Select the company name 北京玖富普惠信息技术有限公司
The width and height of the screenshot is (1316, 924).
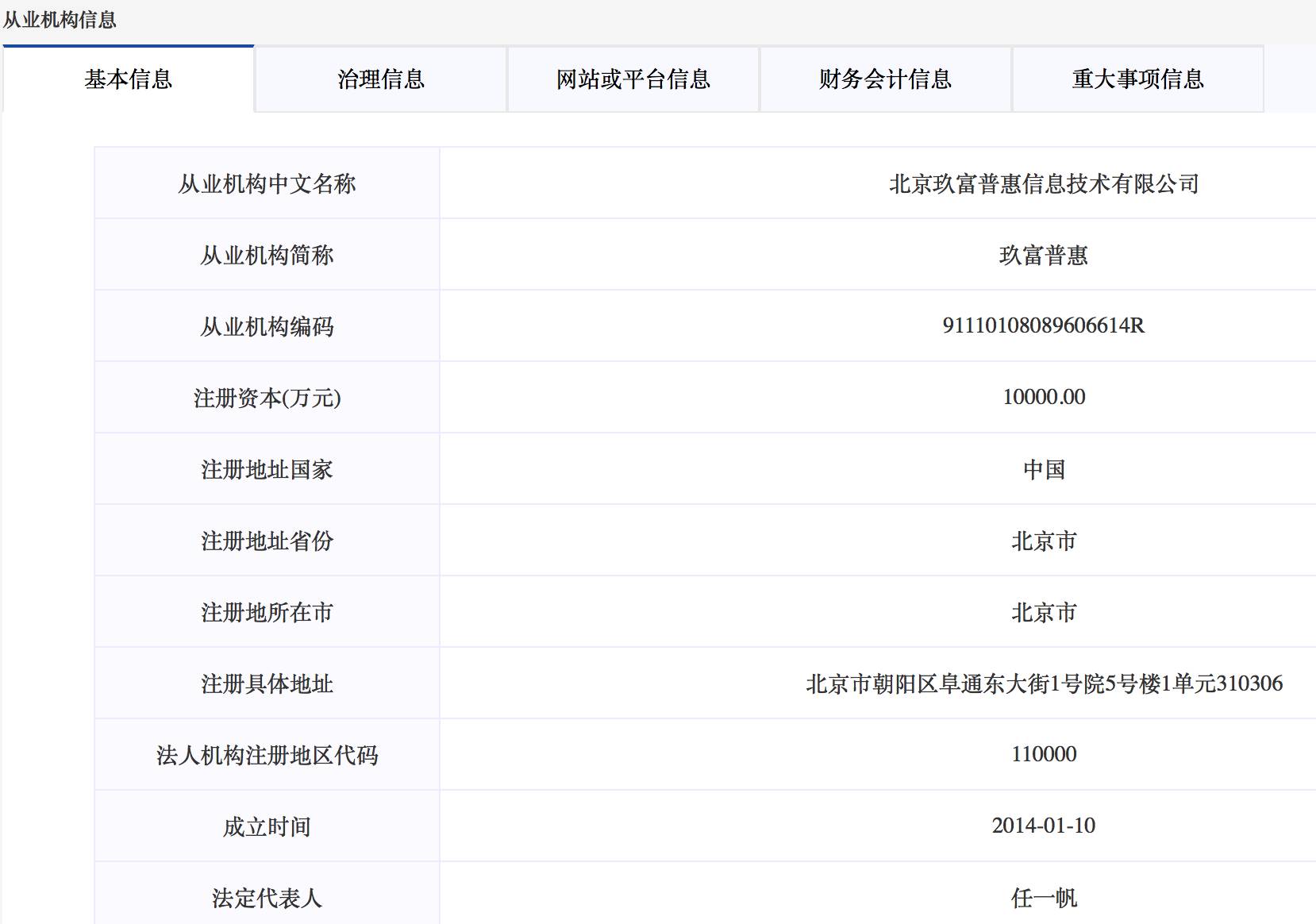coord(1044,183)
